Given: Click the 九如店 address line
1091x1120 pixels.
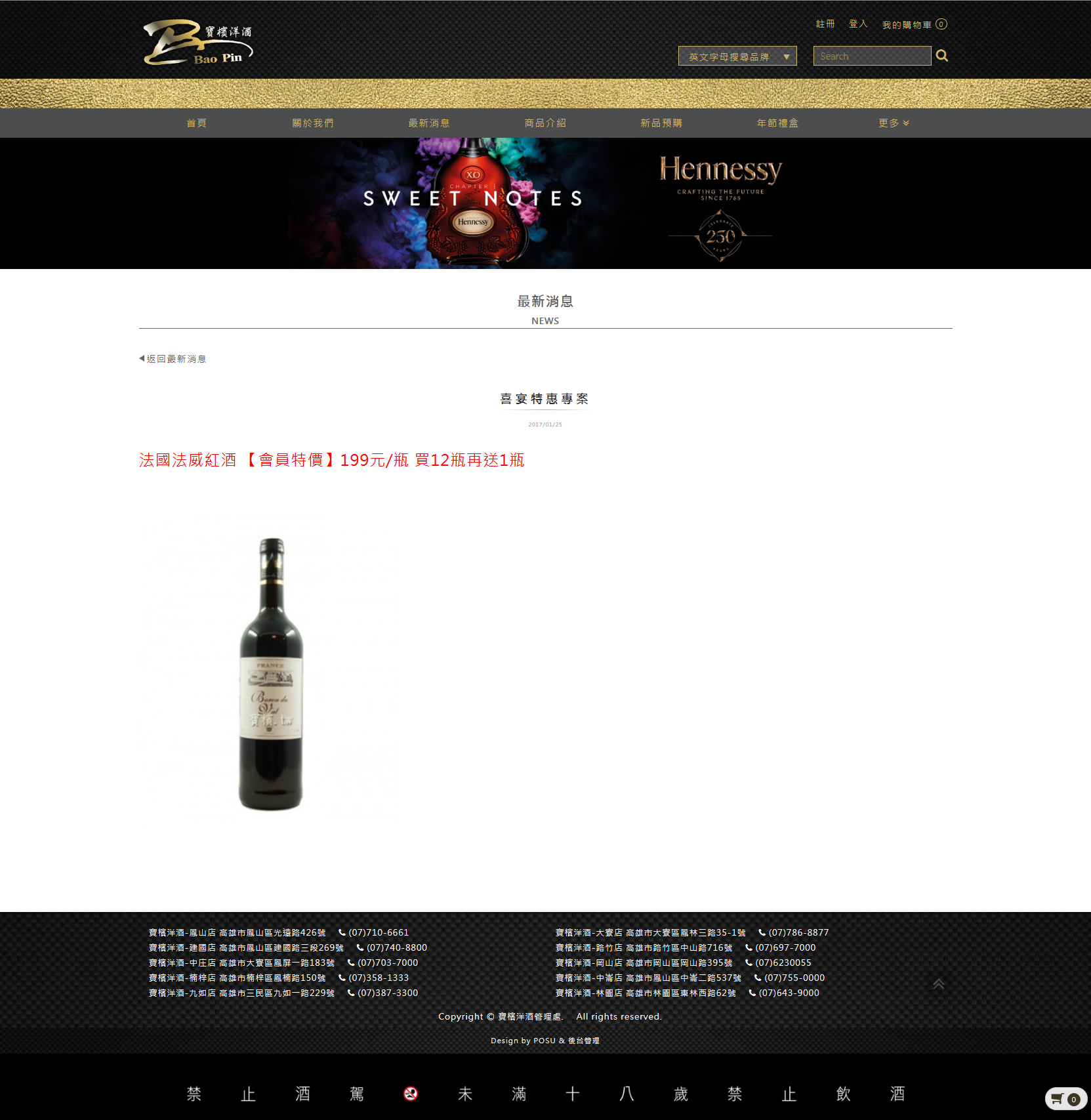Looking at the screenshot, I should [x=242, y=993].
